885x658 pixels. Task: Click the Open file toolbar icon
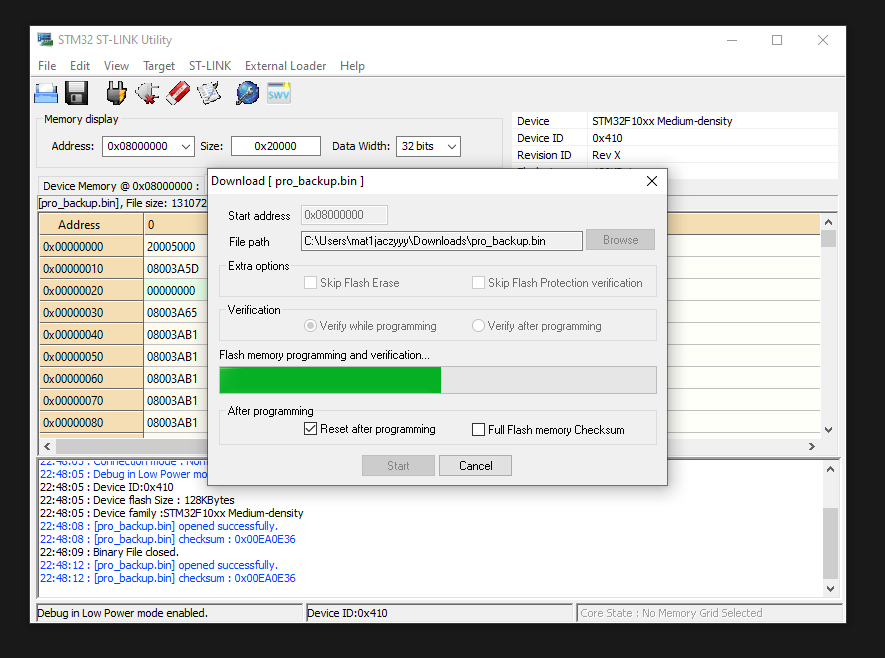46,93
